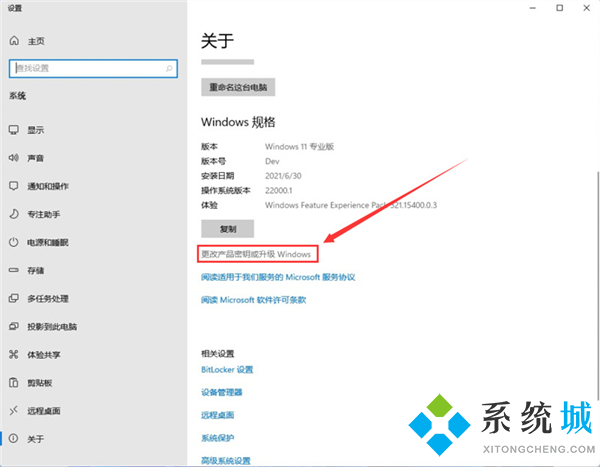The image size is (600, 467).
Task: Close the Settings window
Action: tap(586, 8)
